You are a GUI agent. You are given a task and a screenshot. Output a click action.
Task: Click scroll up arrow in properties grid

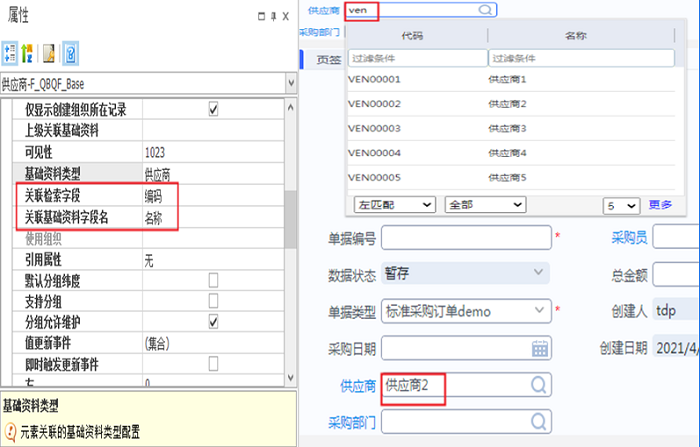pos(291,107)
